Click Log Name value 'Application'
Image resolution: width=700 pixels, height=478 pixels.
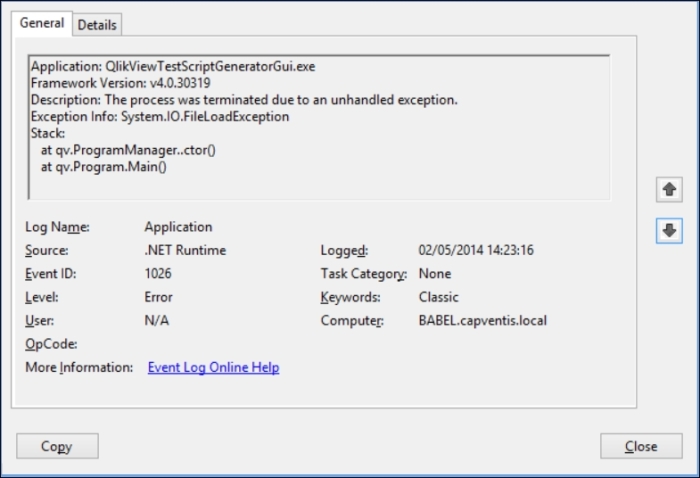pyautogui.click(x=178, y=227)
